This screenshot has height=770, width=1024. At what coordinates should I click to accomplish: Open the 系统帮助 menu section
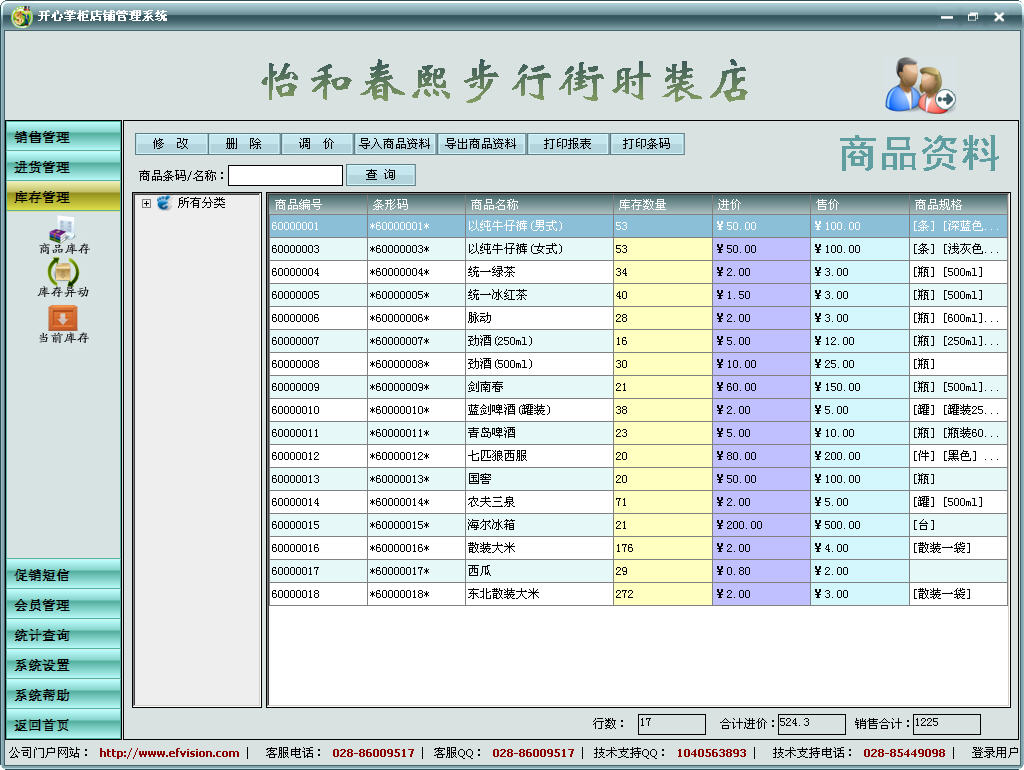click(63, 695)
